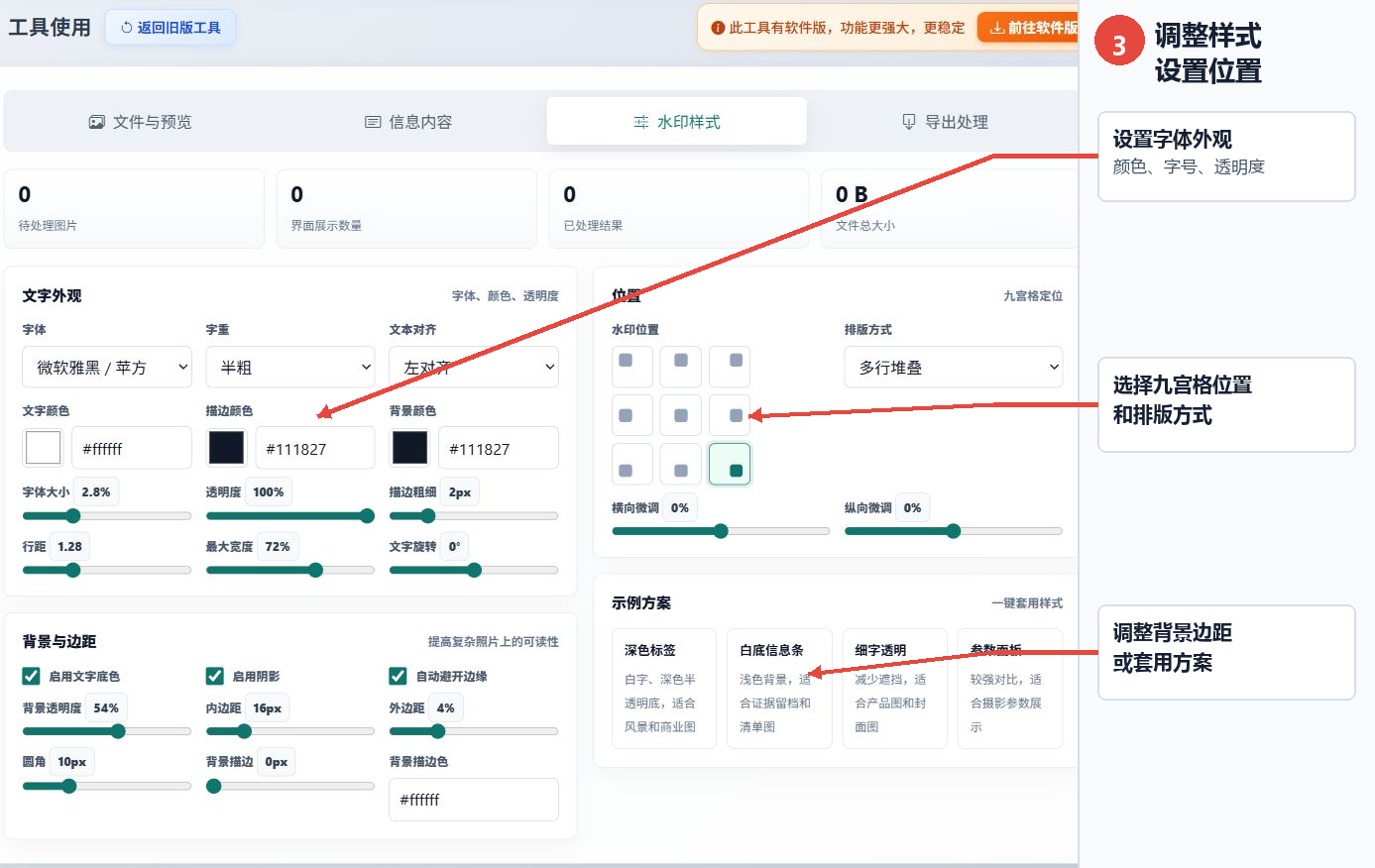Select the middle-right watermark position cell

(x=729, y=415)
